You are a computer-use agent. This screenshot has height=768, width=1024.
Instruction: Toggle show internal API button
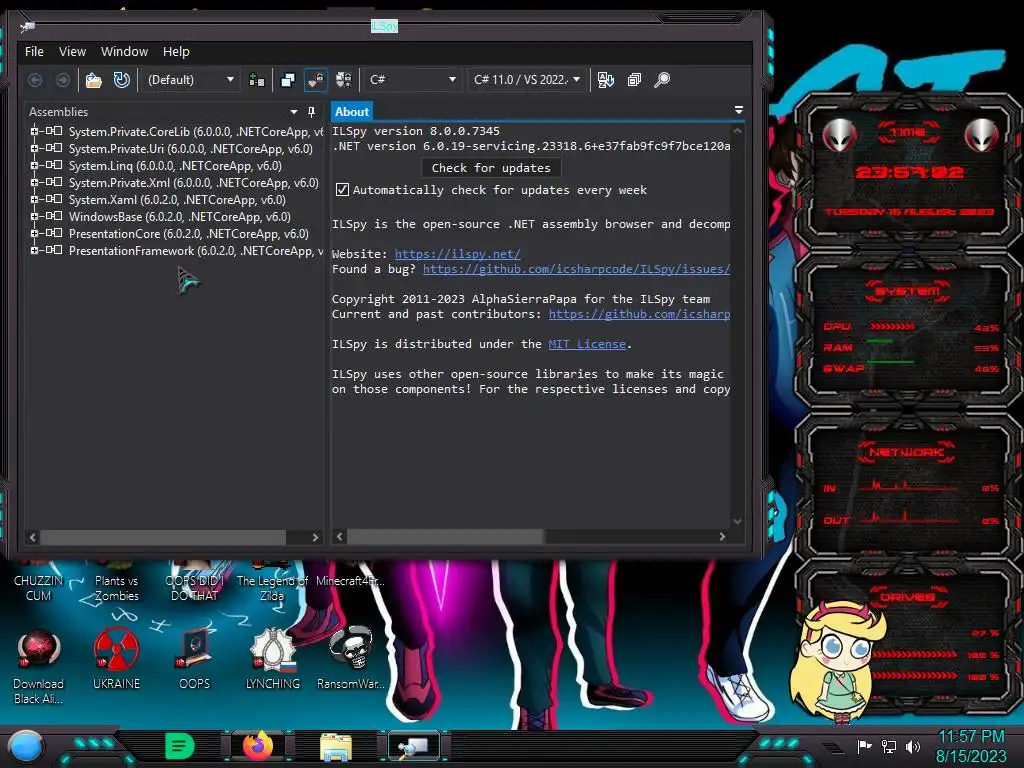(x=316, y=80)
